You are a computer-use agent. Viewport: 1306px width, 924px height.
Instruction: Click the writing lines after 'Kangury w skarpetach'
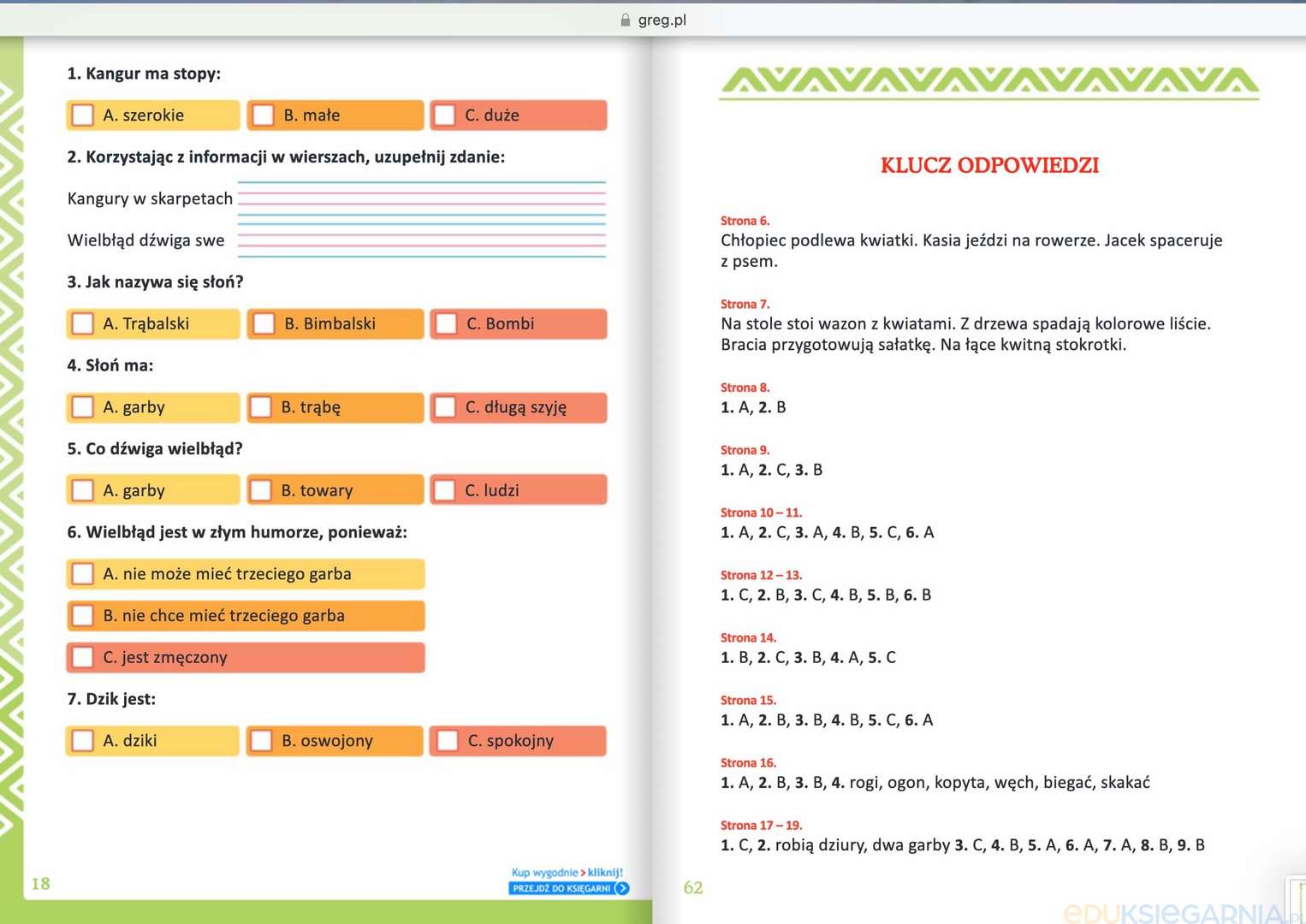pos(422,198)
